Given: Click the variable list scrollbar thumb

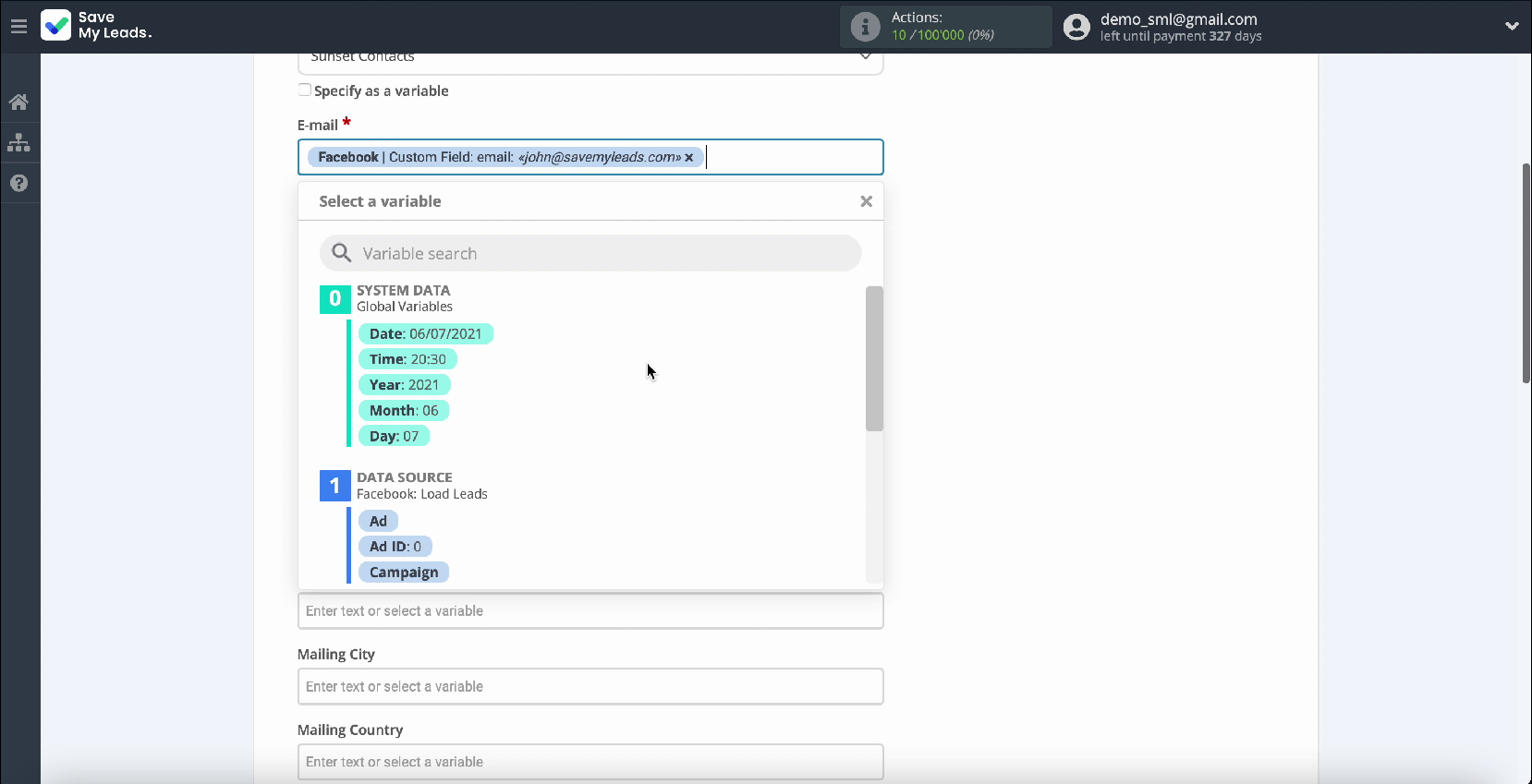Looking at the screenshot, I should [x=874, y=358].
